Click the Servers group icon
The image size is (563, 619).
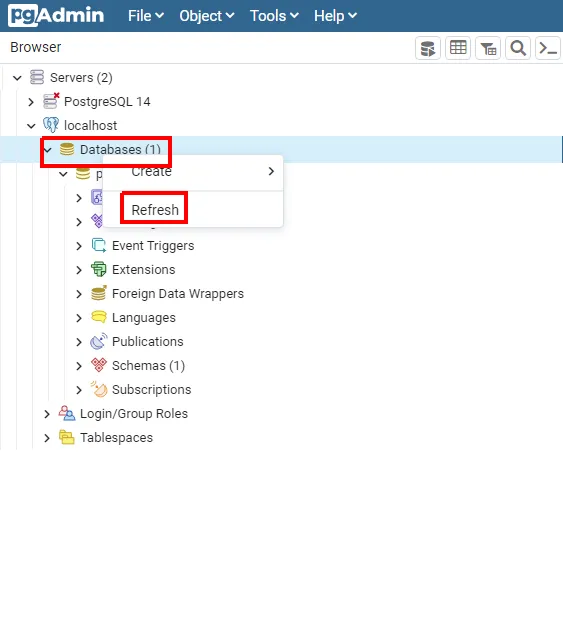(37, 77)
